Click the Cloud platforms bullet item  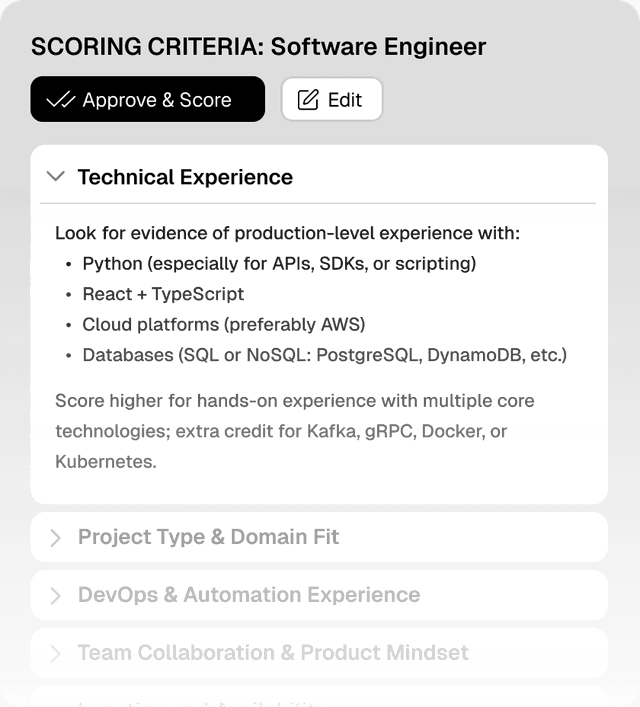click(x=223, y=325)
